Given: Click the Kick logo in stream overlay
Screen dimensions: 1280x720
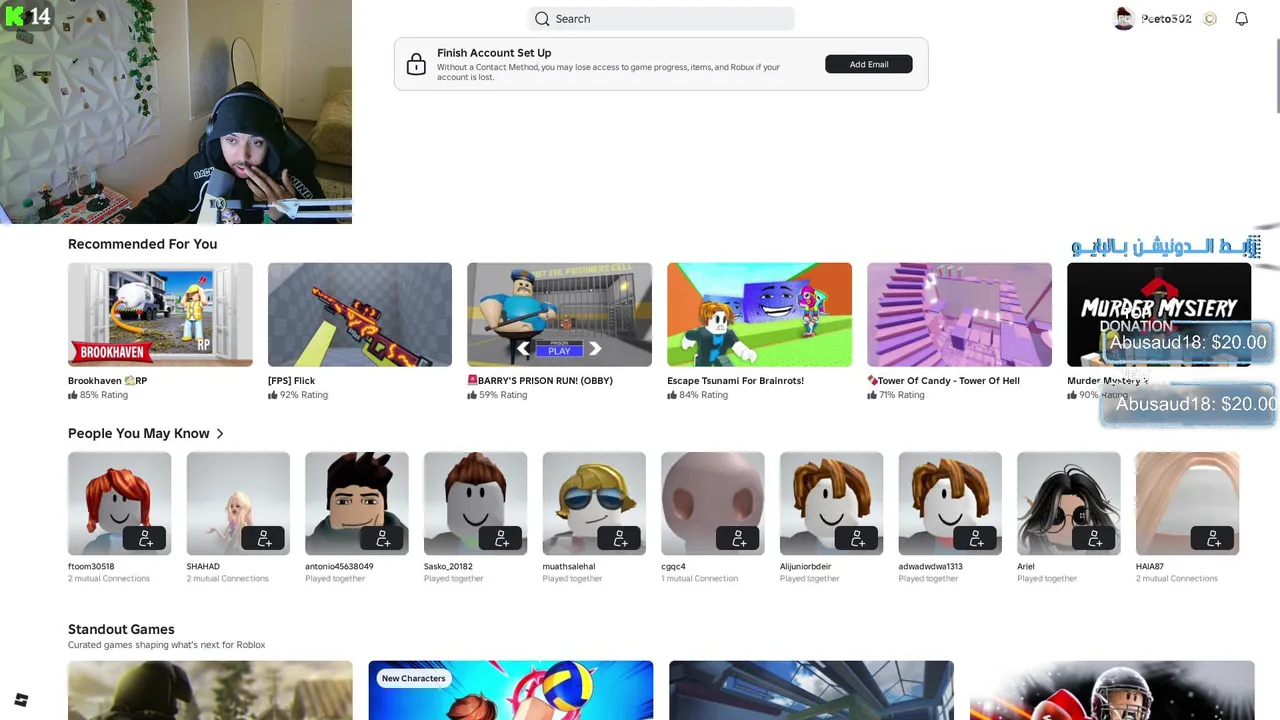Looking at the screenshot, I should [x=14, y=16].
